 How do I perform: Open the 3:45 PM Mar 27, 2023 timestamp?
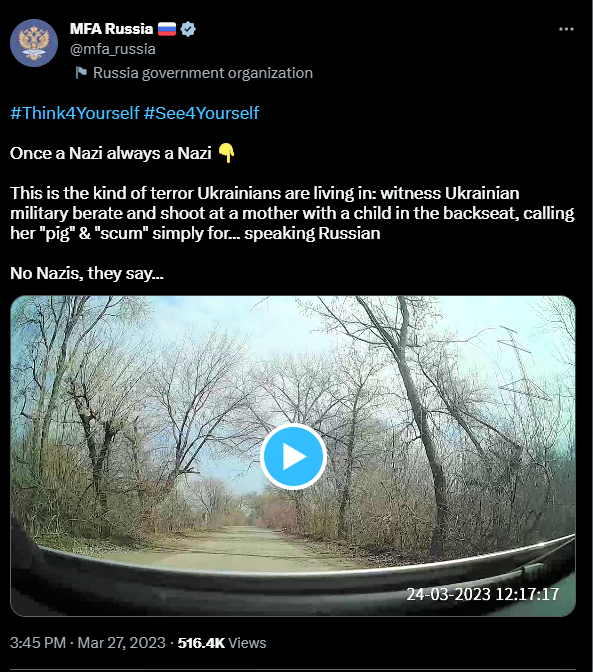(x=88, y=643)
